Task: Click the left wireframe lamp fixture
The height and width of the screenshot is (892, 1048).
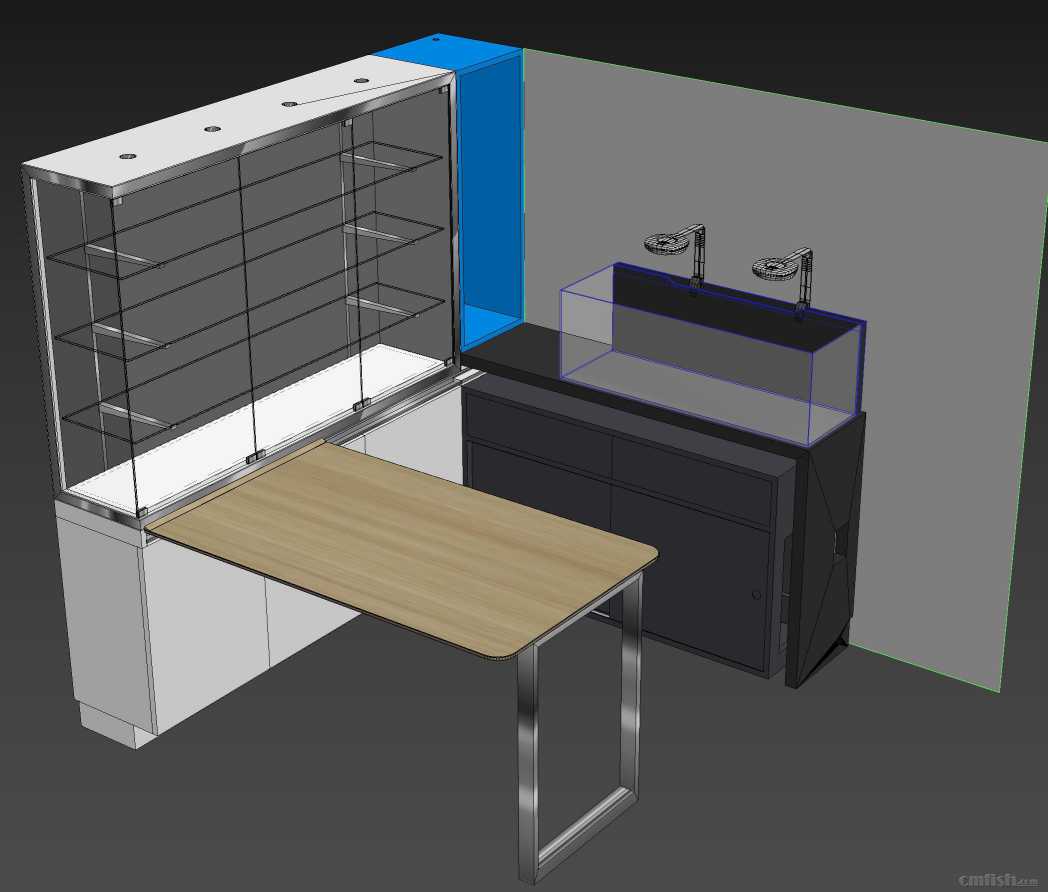Action: coord(670,244)
